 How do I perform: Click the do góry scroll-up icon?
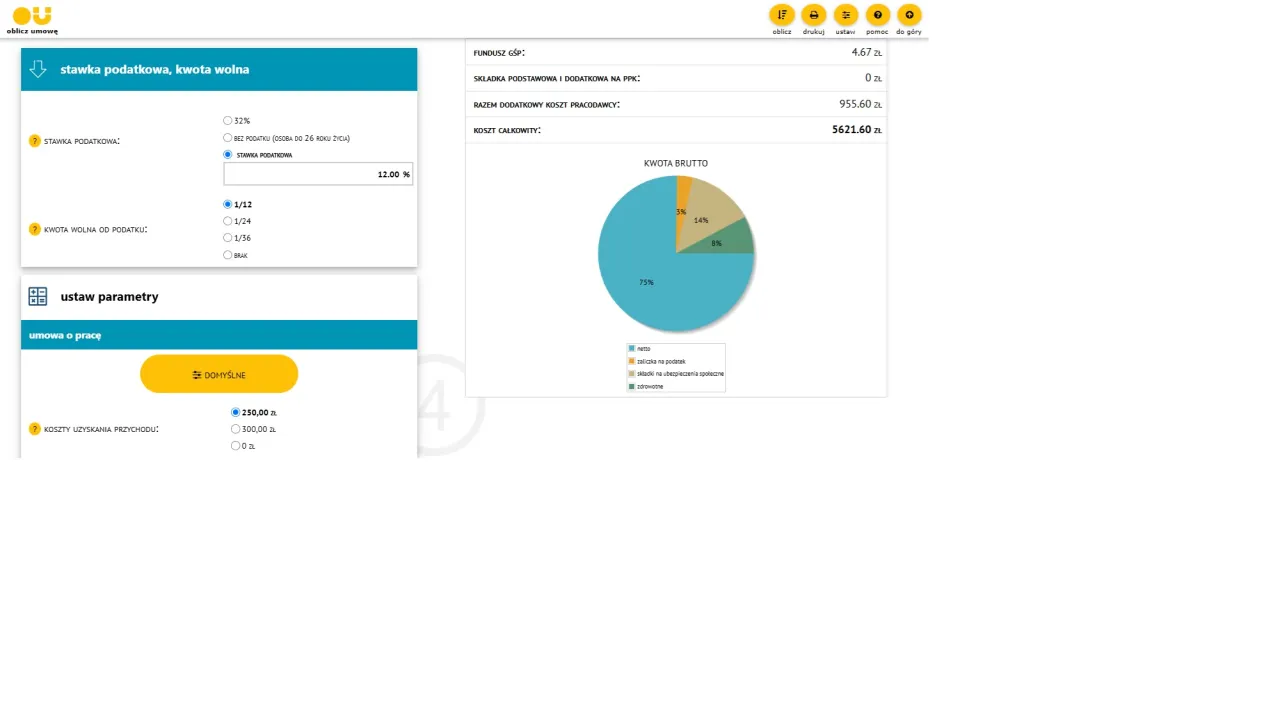click(908, 15)
